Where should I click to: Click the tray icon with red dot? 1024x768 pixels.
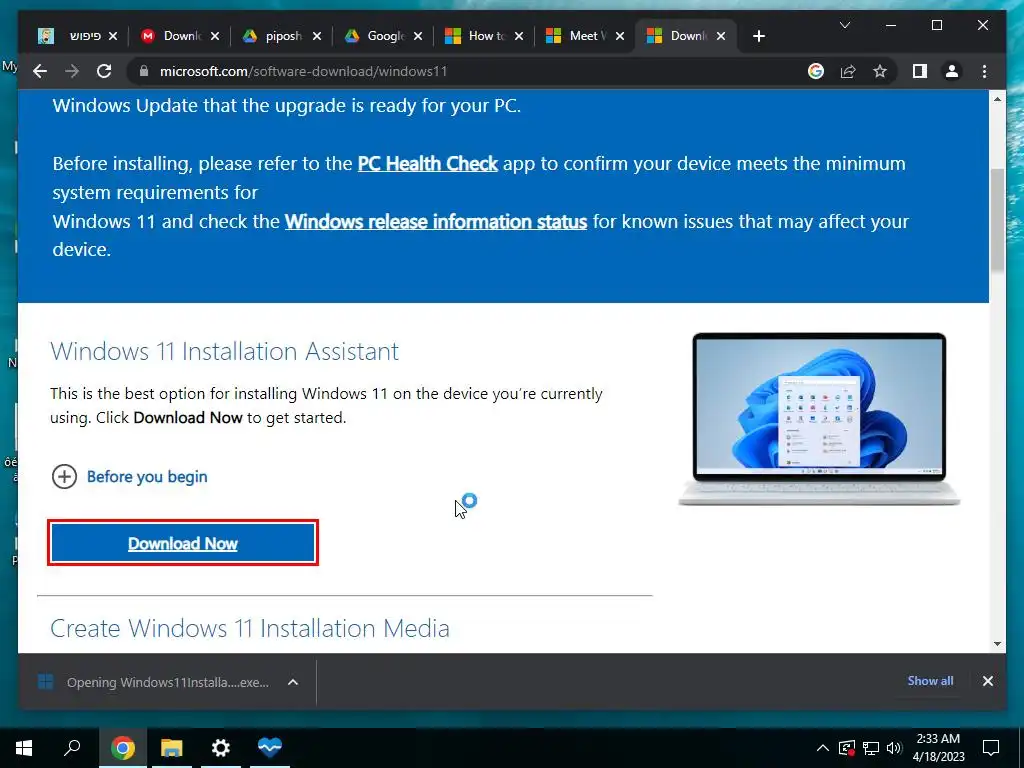(x=846, y=748)
